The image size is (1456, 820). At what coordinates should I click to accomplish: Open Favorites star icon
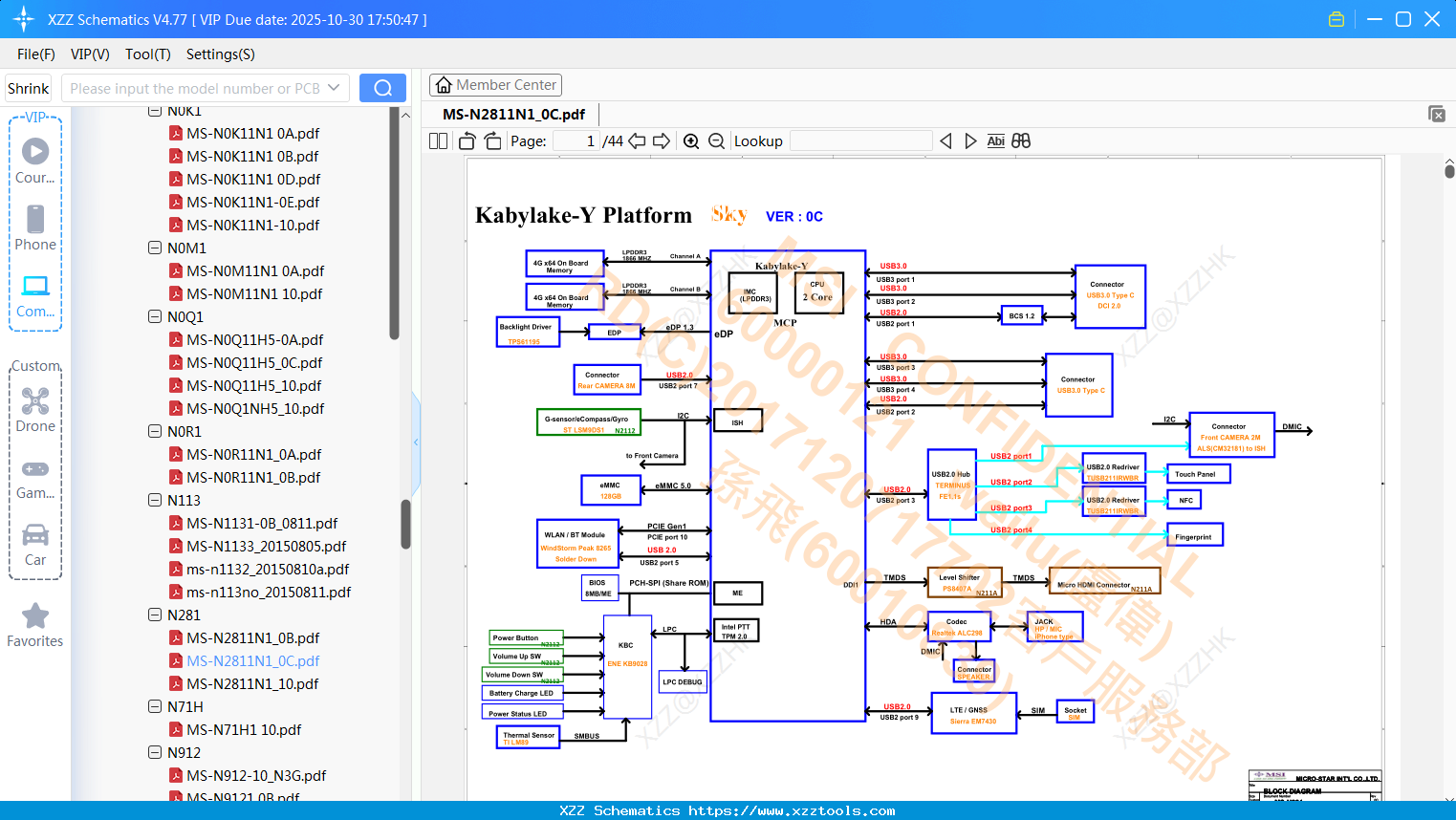pos(35,615)
